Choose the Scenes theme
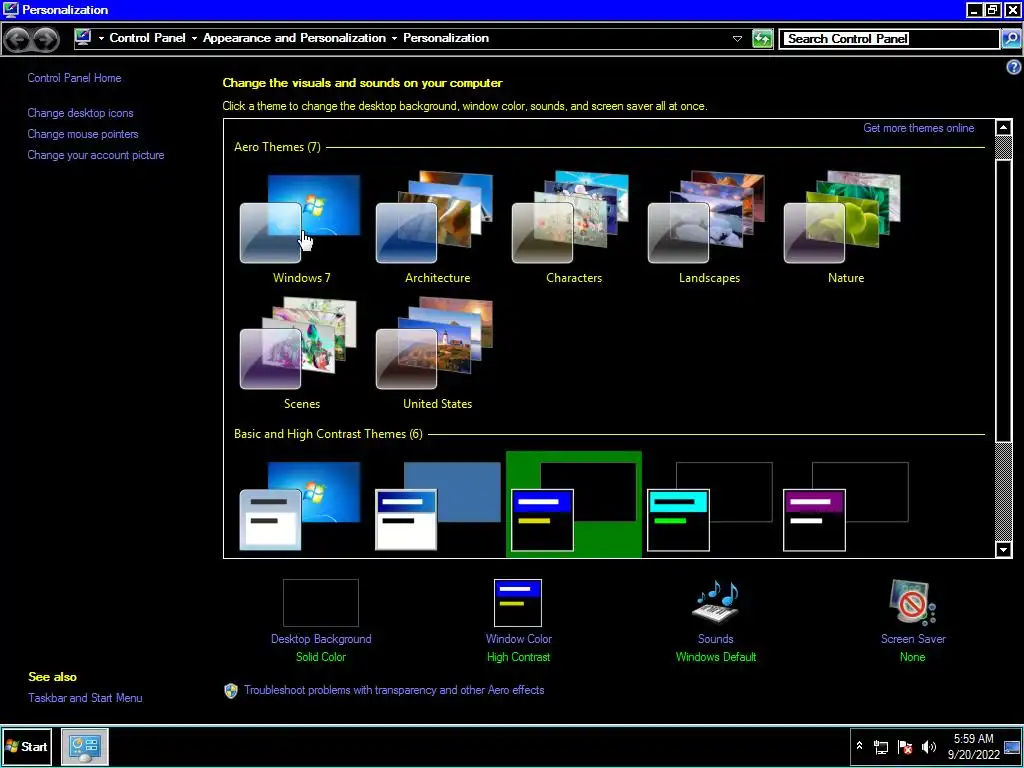The image size is (1024, 768). tap(300, 353)
